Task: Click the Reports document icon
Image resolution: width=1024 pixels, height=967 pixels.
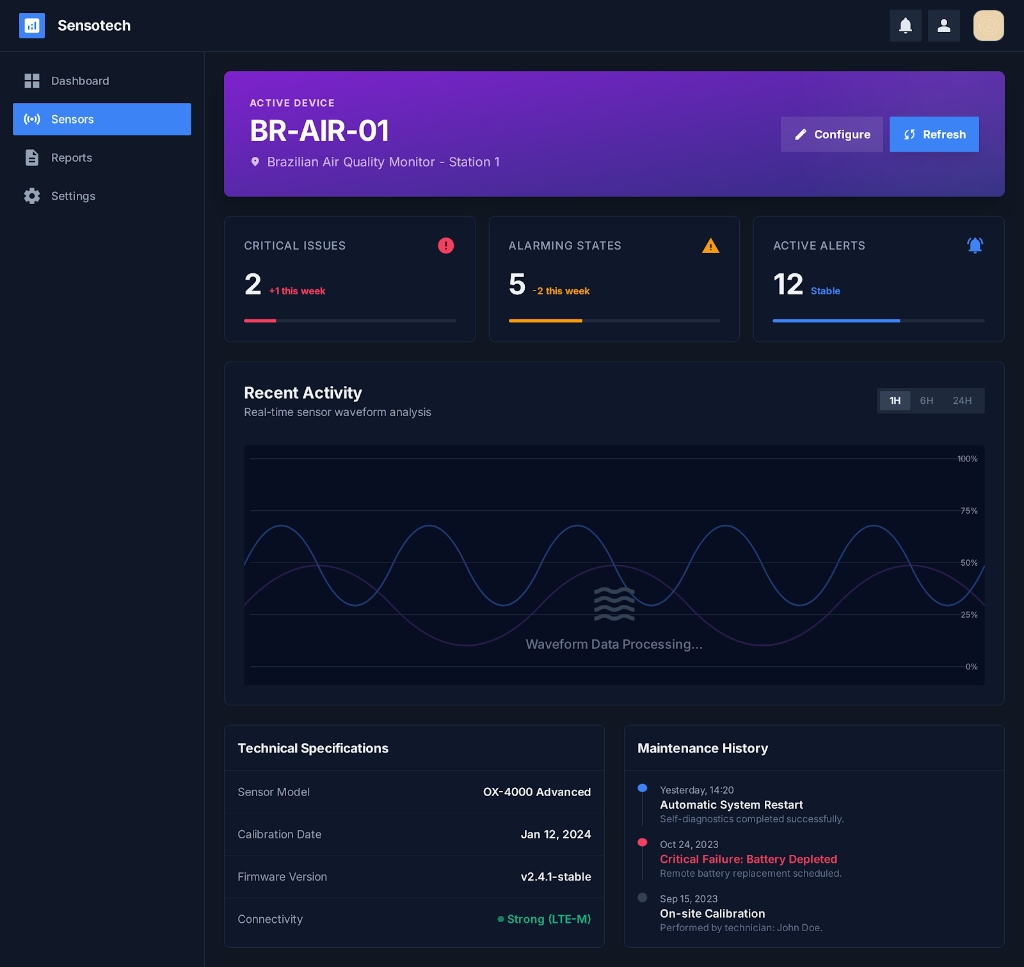Action: pyautogui.click(x=32, y=157)
